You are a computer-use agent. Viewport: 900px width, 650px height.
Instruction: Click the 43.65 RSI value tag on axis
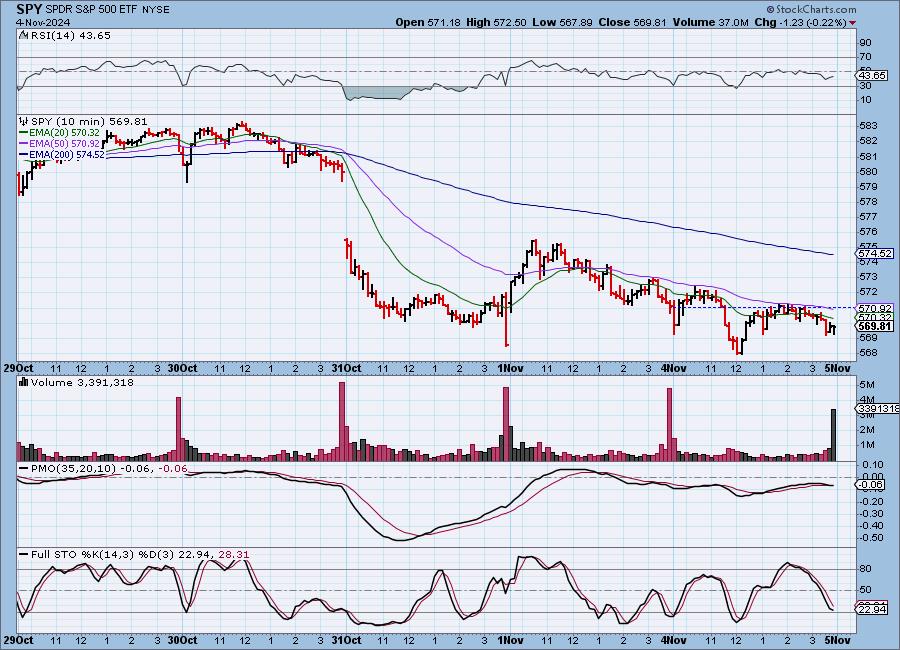pyautogui.click(x=873, y=76)
